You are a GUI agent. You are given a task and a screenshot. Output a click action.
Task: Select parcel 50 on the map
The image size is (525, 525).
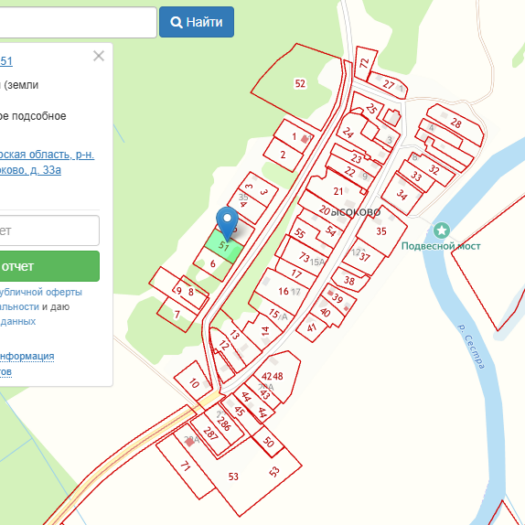coord(269,442)
